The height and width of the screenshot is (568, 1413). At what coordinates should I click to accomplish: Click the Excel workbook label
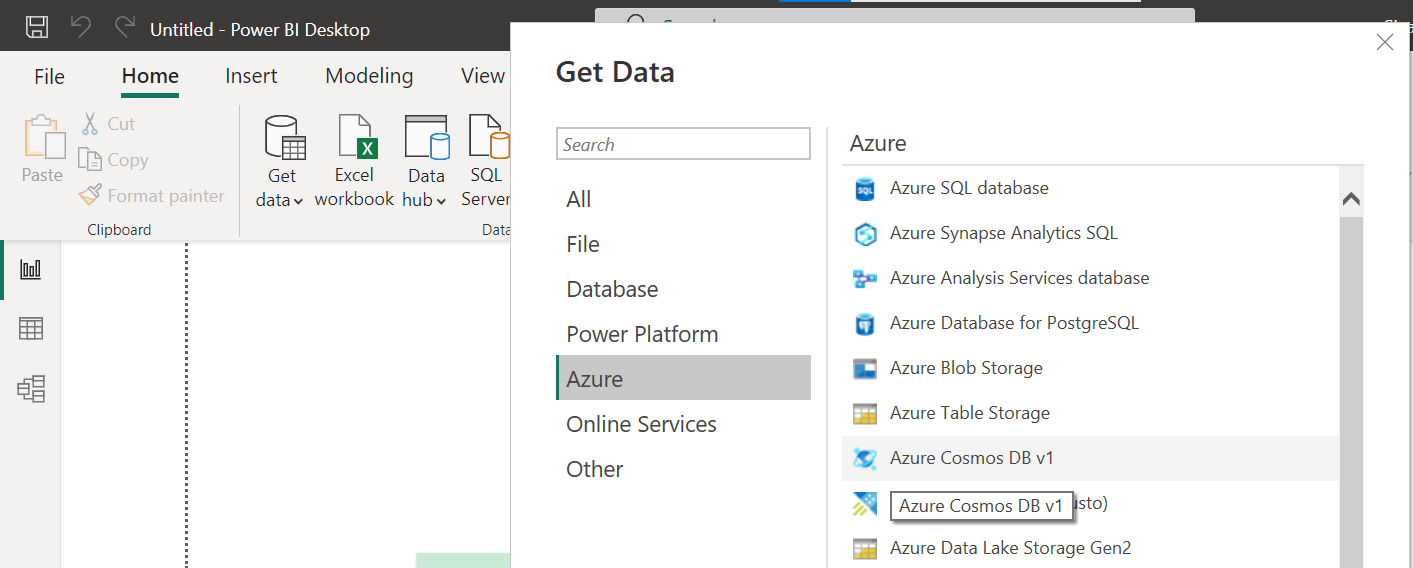pos(354,187)
